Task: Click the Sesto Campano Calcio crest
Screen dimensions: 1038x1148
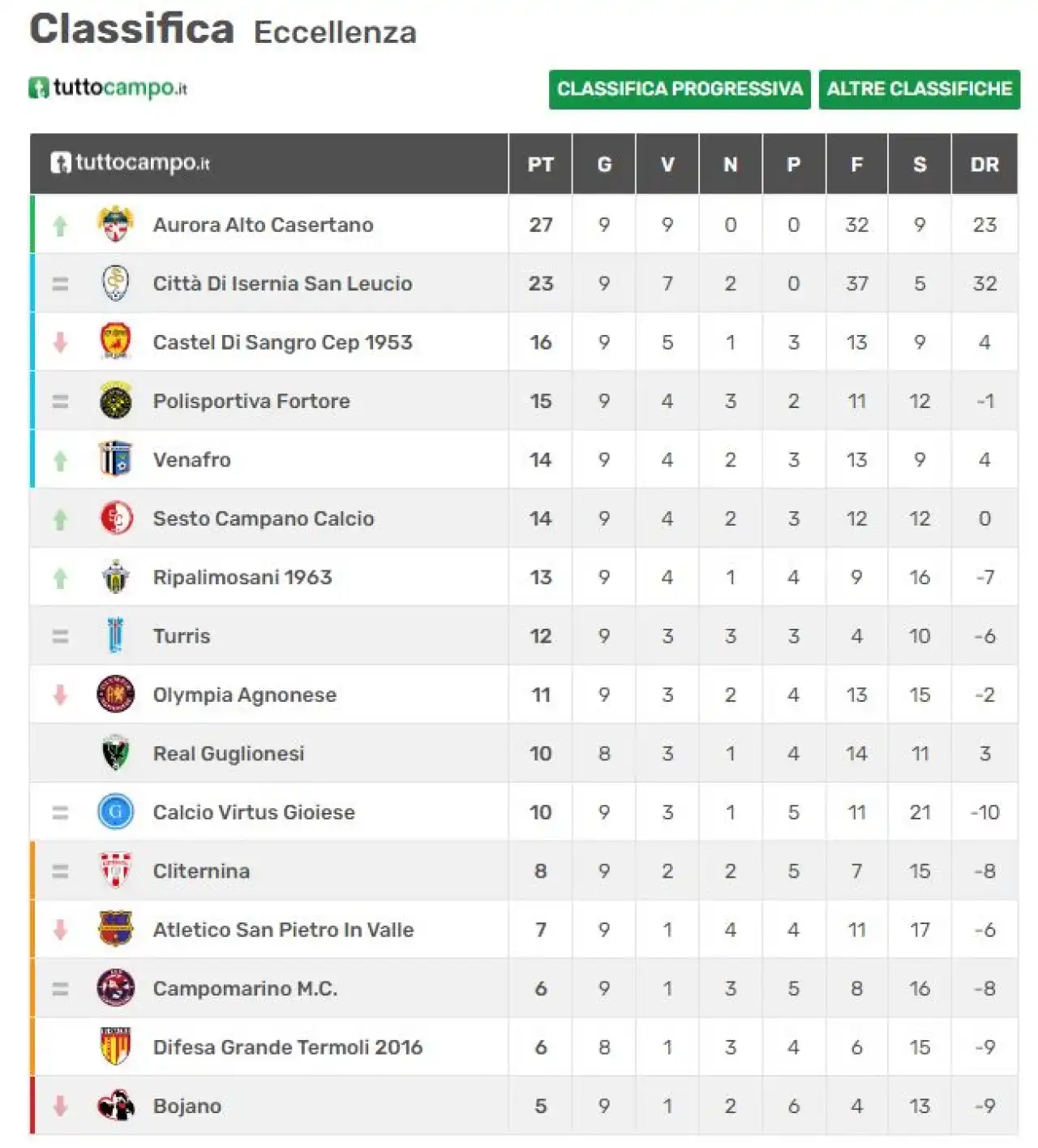Action: point(115,518)
